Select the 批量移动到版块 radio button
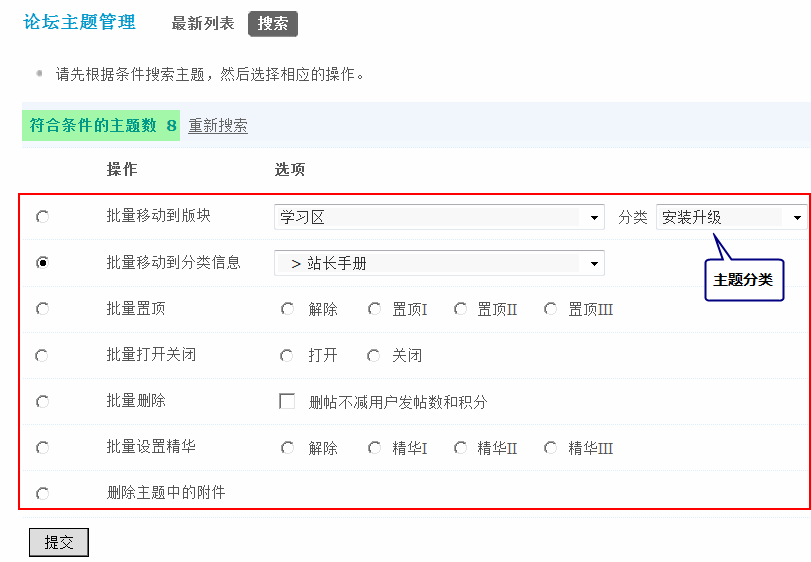811x562 pixels. point(42,217)
